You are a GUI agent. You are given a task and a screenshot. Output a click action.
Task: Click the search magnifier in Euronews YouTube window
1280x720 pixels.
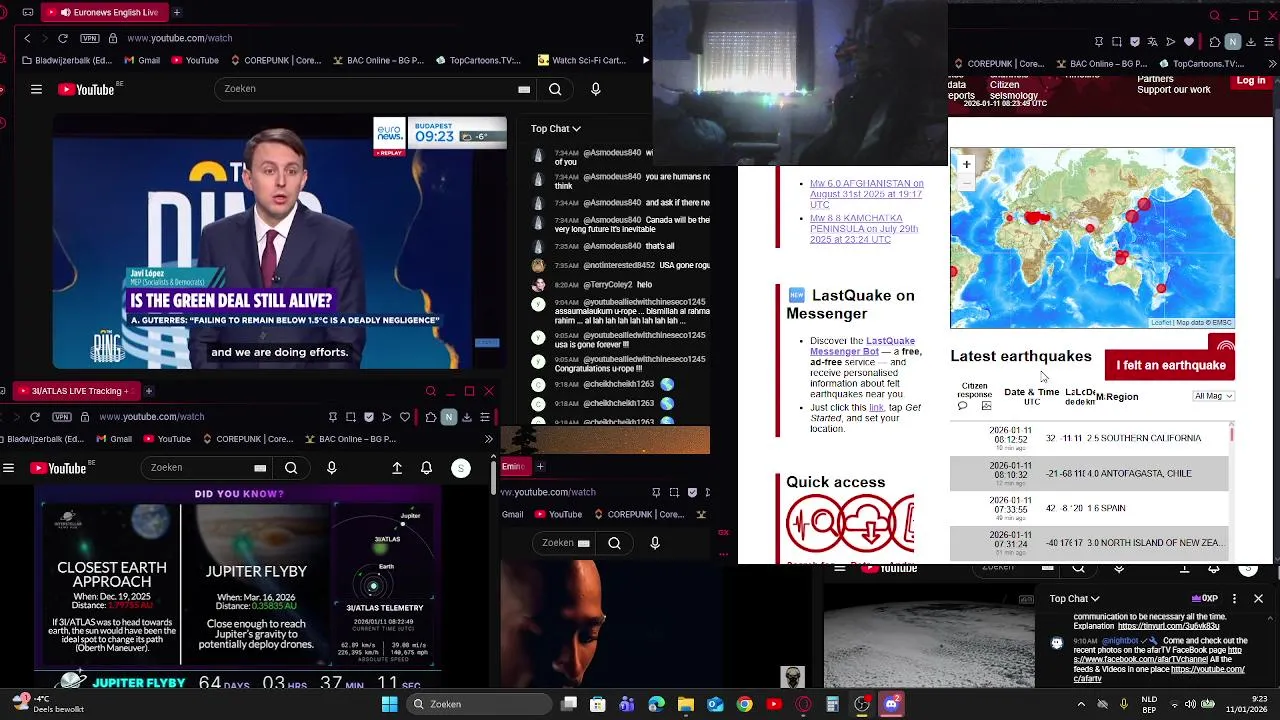(x=555, y=89)
